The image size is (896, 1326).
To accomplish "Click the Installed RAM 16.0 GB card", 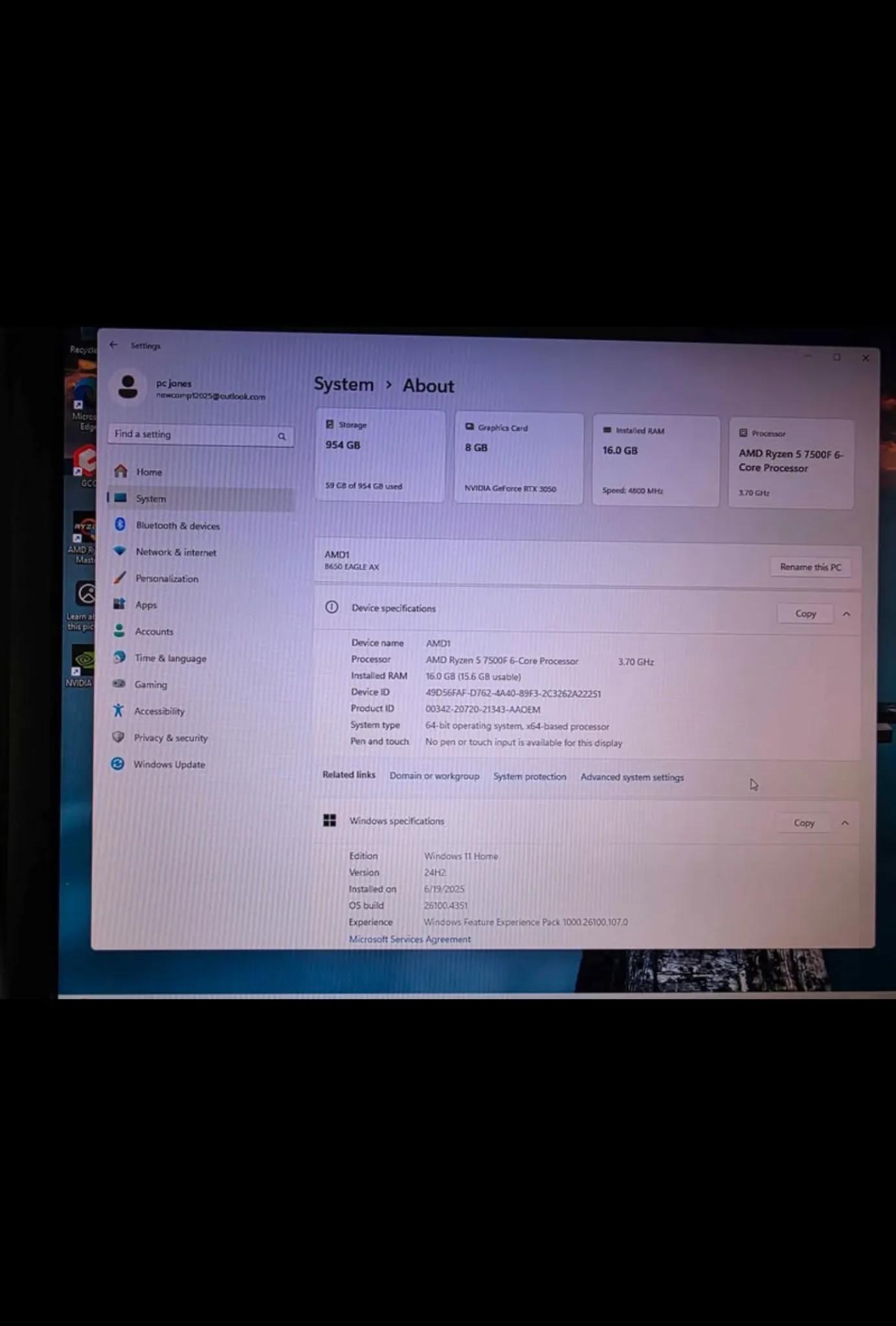I will [x=656, y=460].
